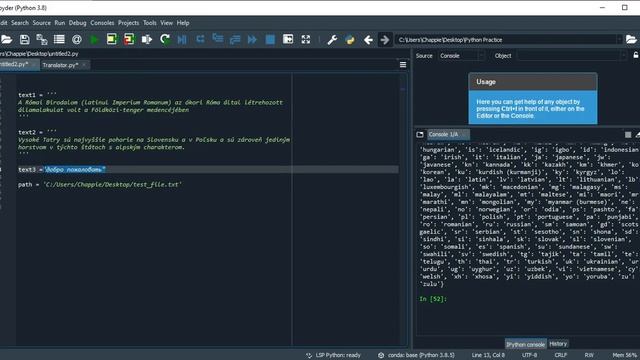Step out and return debug icon
640x360 pixels.
tap(235, 40)
